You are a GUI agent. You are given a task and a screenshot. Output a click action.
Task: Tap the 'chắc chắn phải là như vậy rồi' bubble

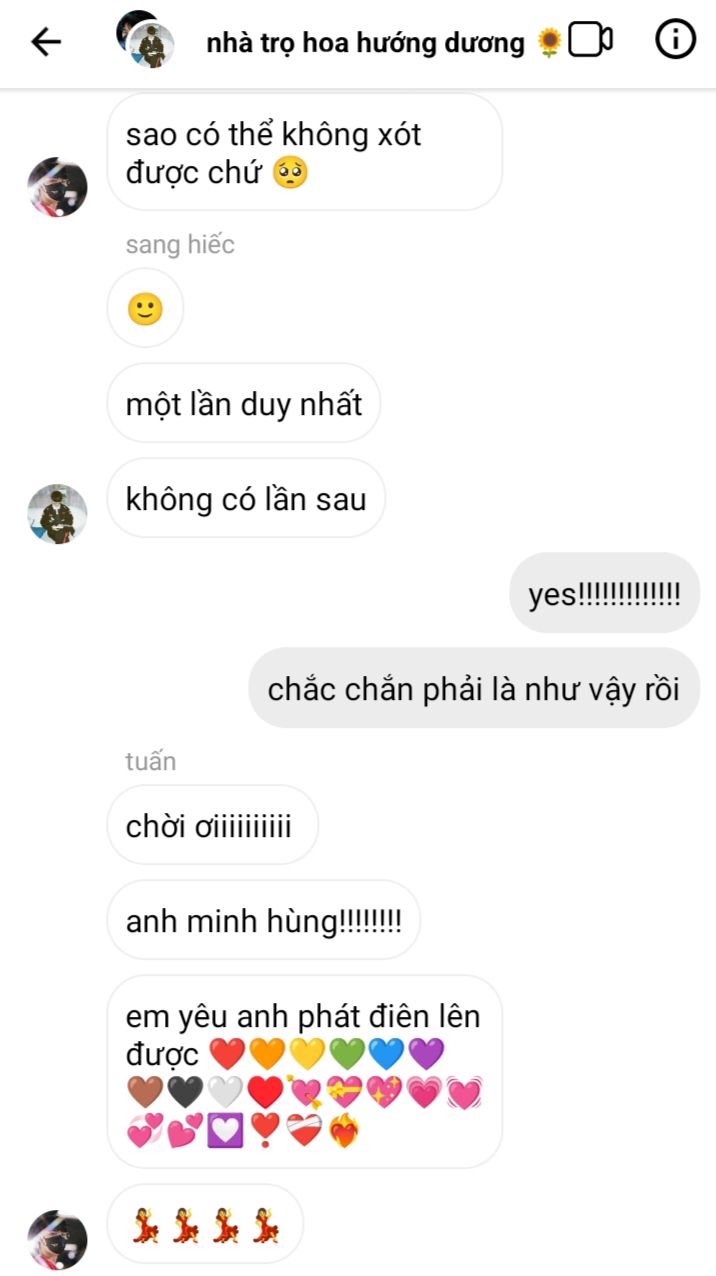click(474, 688)
